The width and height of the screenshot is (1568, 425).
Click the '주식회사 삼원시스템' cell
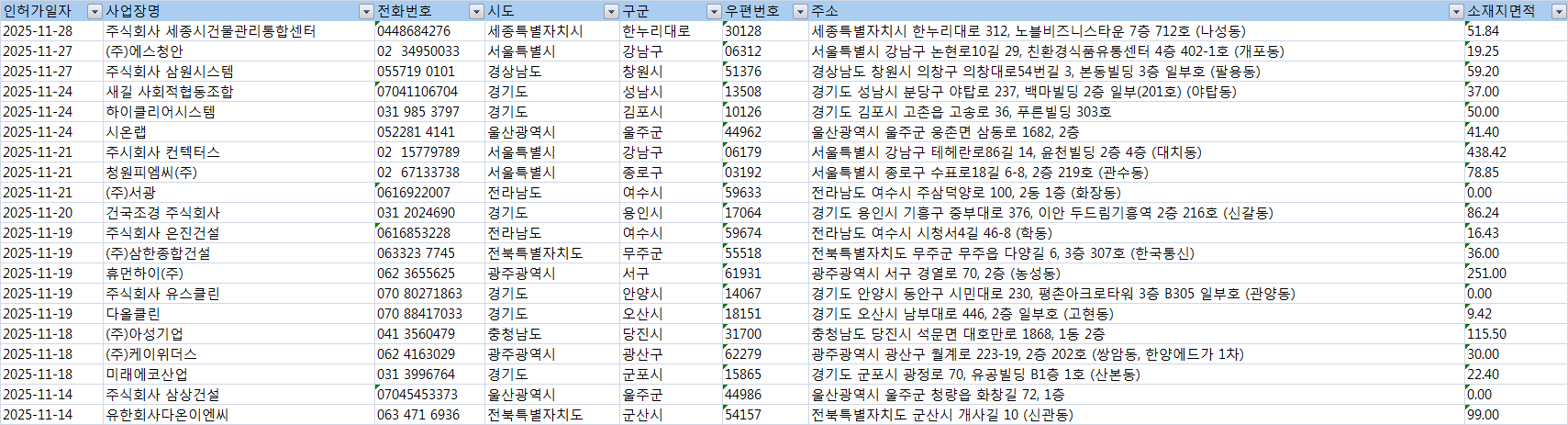239,72
